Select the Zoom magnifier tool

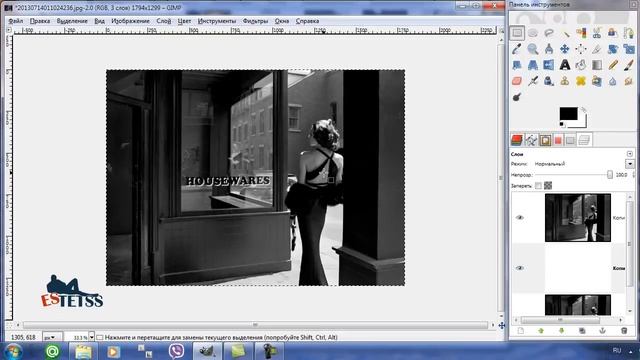coord(533,49)
